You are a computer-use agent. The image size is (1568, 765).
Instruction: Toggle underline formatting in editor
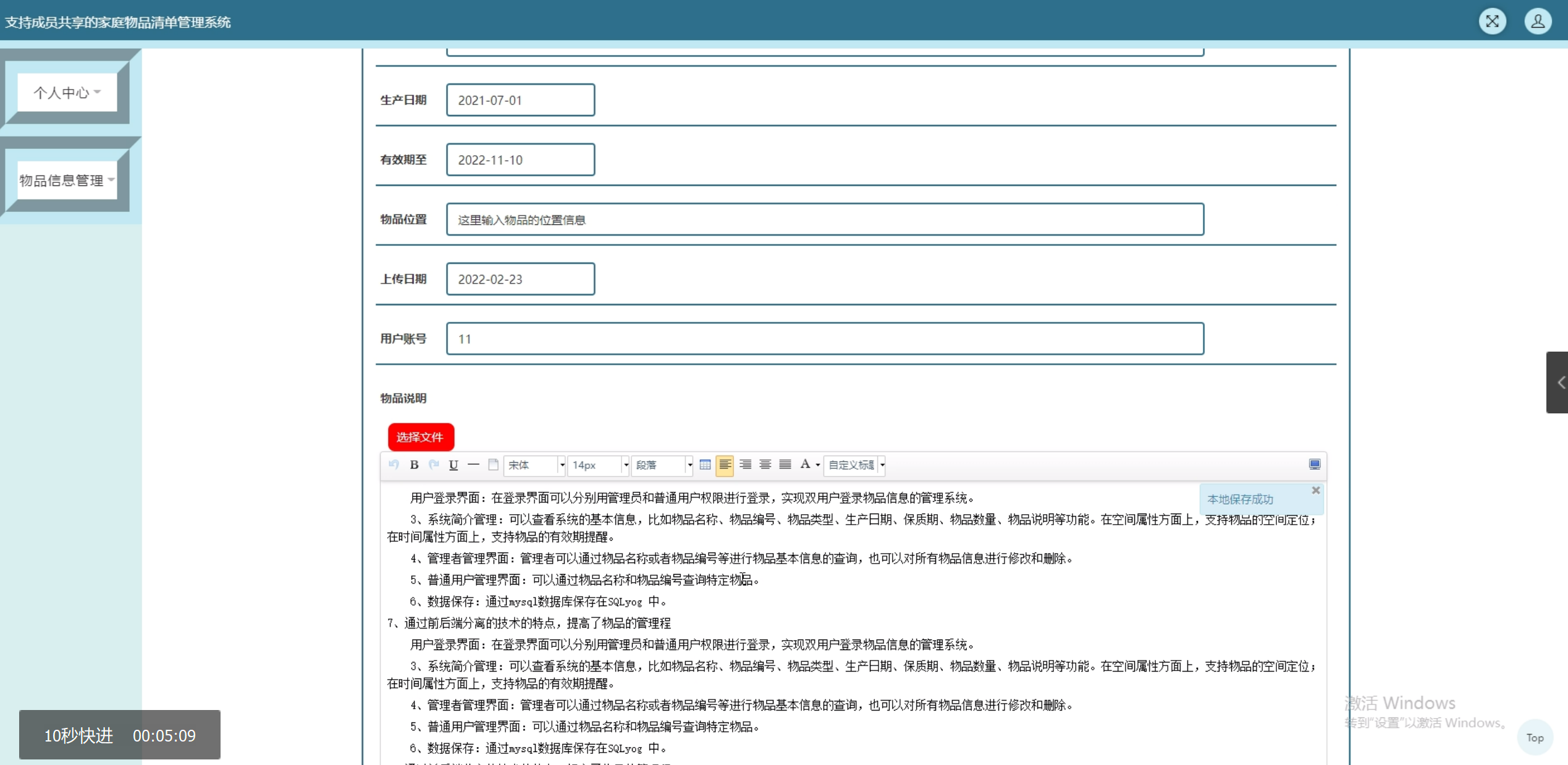[453, 465]
